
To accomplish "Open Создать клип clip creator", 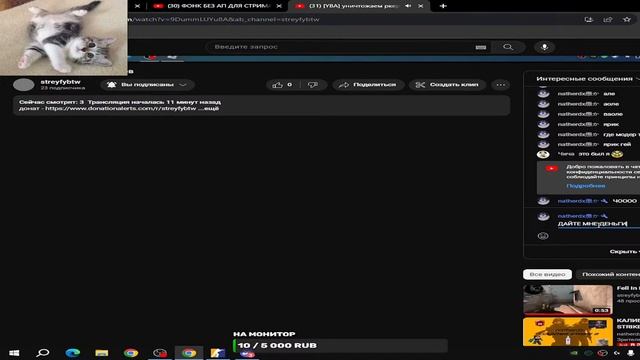I will [447, 84].
